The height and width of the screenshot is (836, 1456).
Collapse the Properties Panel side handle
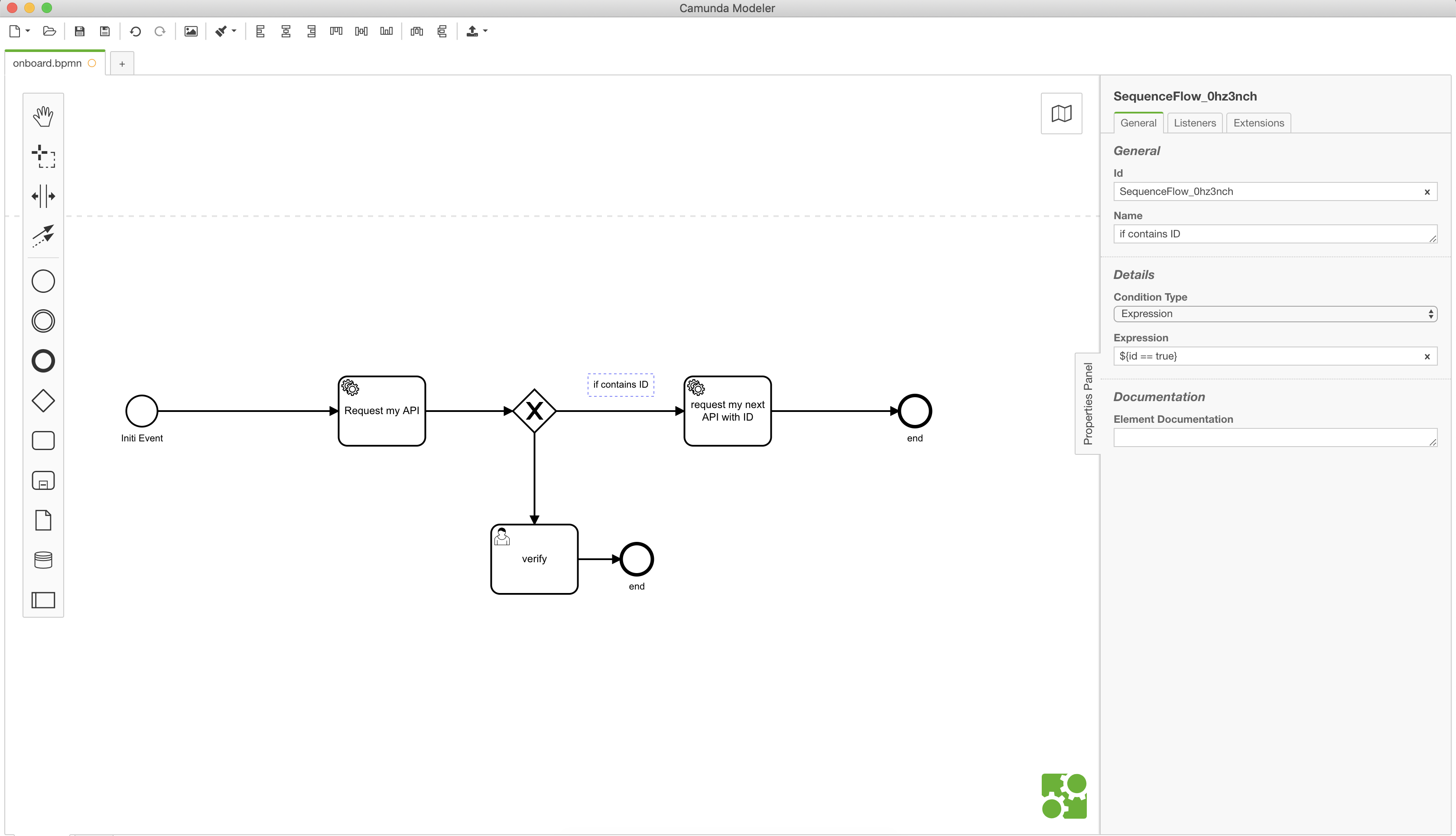pos(1087,404)
